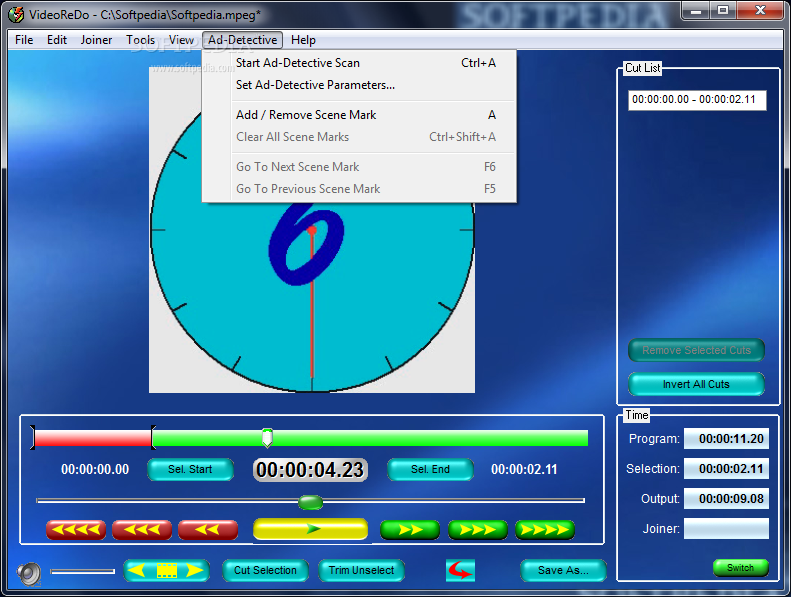Click the fastest forward green button

click(x=545, y=529)
